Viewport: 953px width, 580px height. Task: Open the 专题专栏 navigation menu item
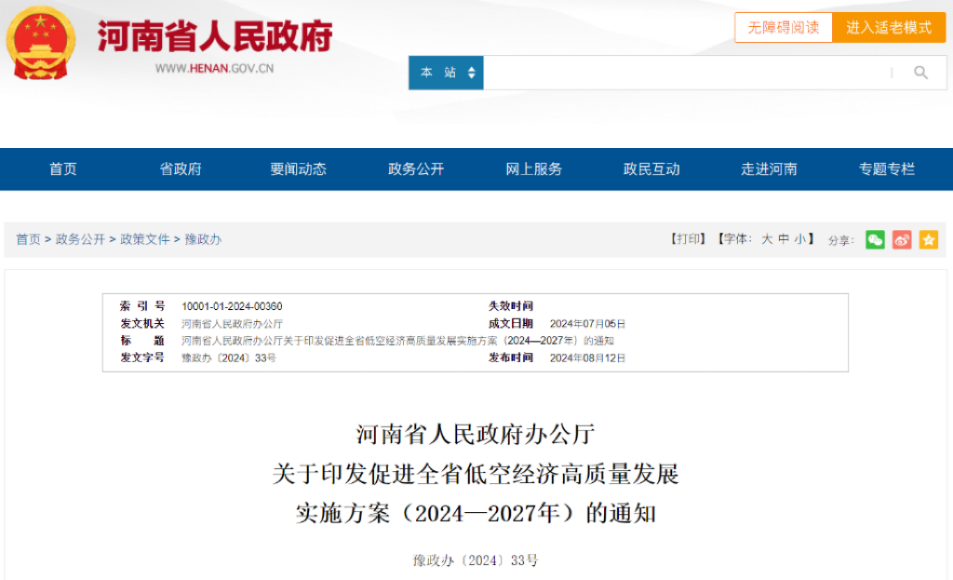887,169
